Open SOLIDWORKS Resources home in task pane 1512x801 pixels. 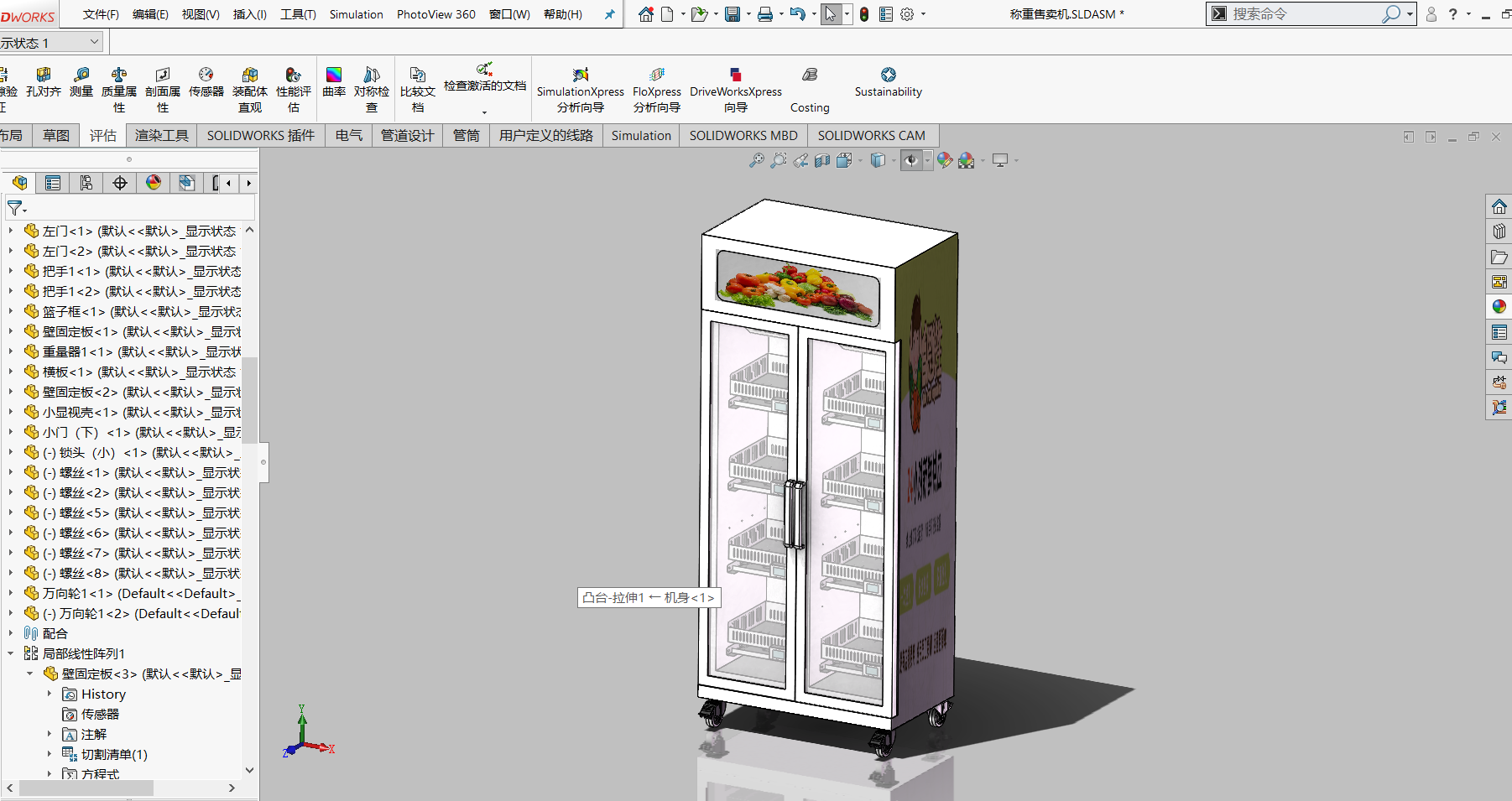click(1499, 206)
